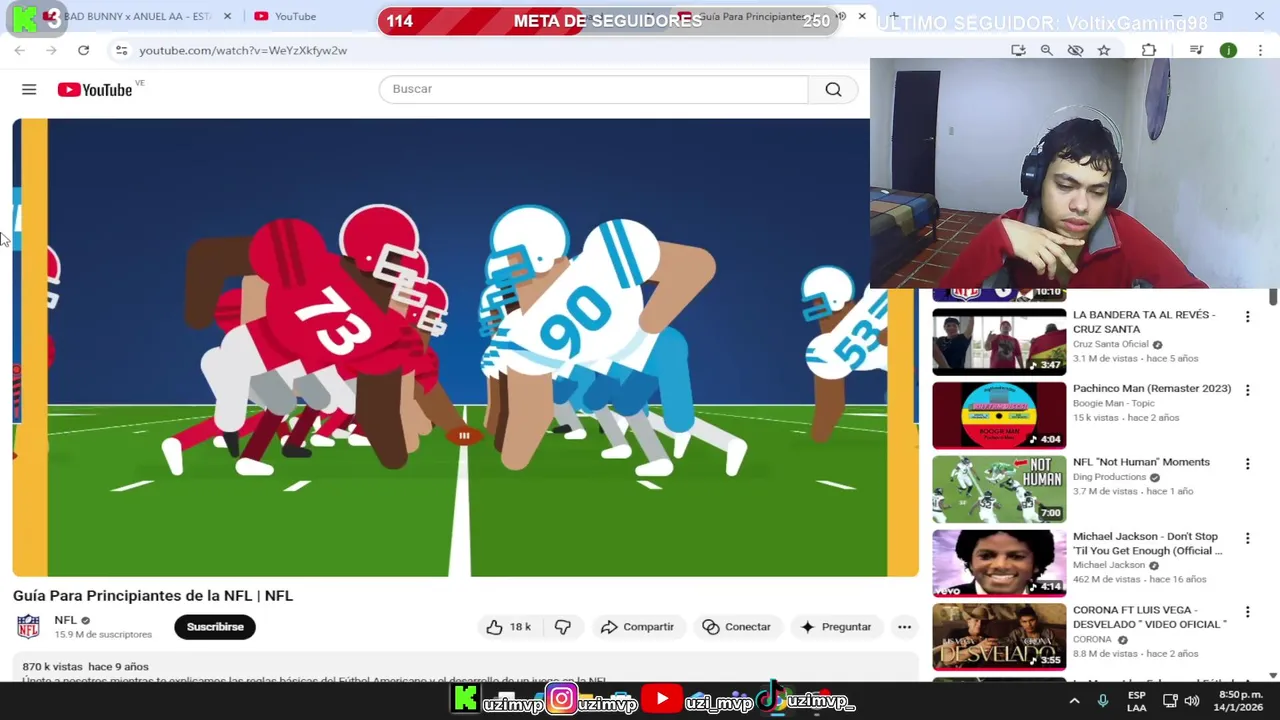Open NFL channel avatar
This screenshot has height=720, width=1280.
pos(28,626)
